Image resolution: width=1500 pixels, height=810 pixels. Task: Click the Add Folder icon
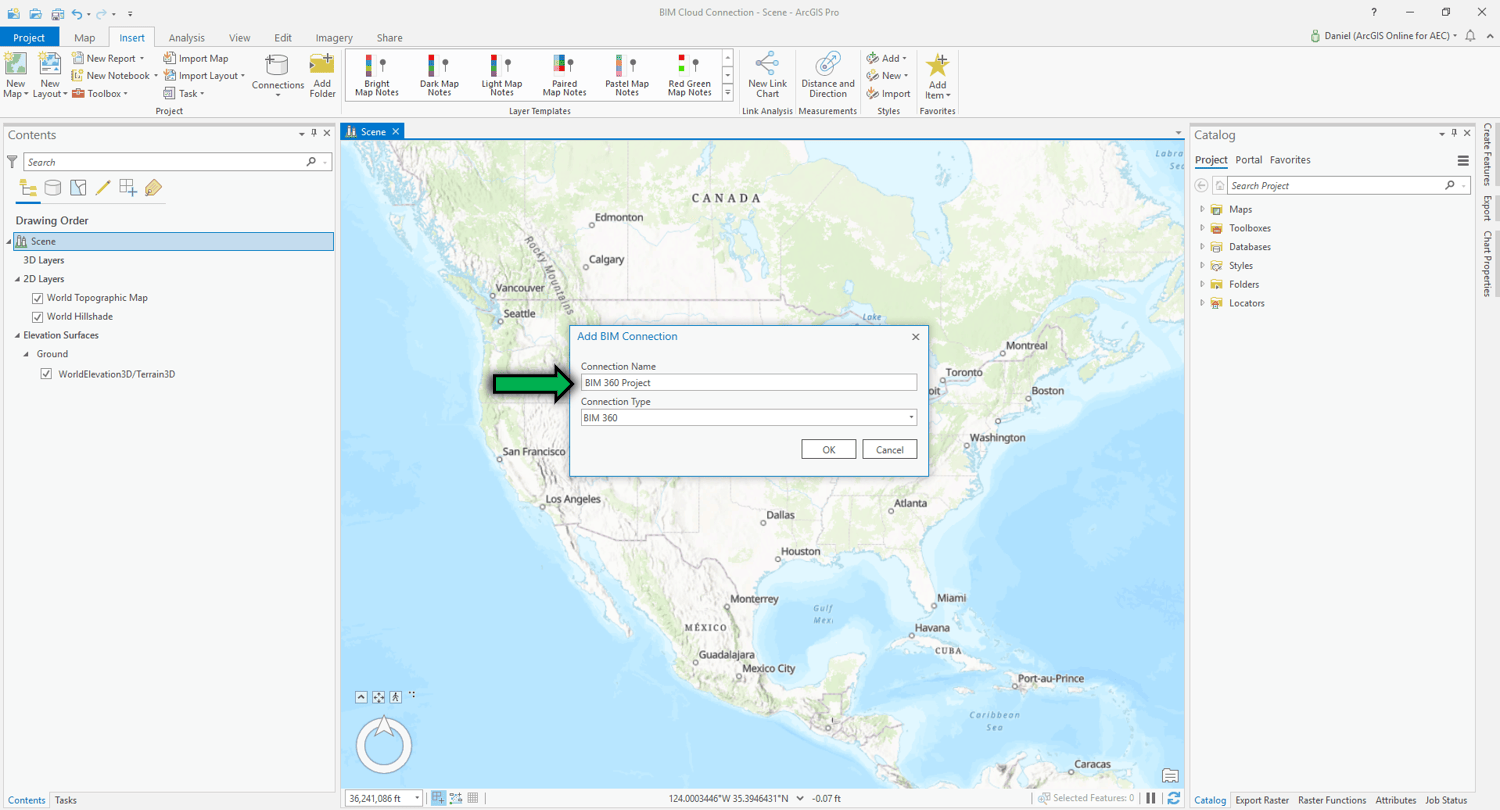click(x=322, y=66)
